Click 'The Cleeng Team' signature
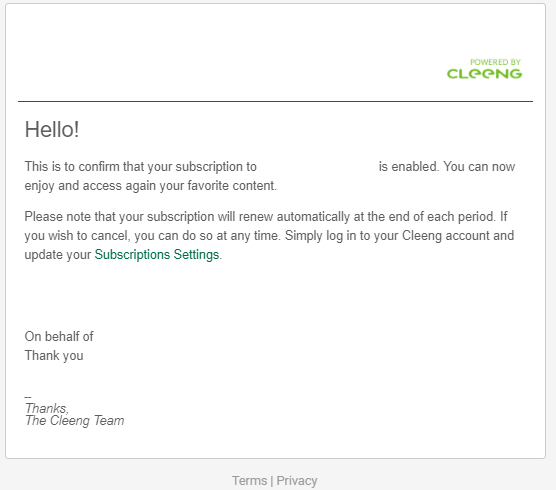The height and width of the screenshot is (490, 556). pyautogui.click(x=74, y=421)
